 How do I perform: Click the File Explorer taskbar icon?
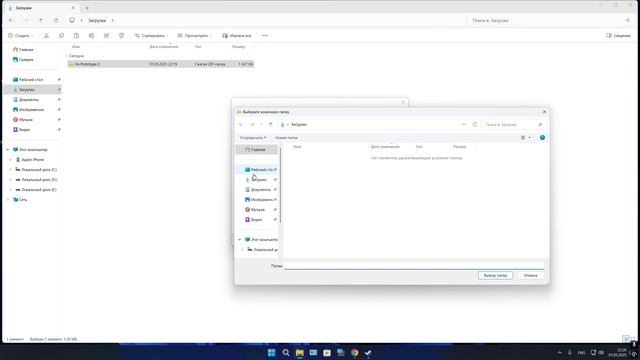[x=300, y=353]
